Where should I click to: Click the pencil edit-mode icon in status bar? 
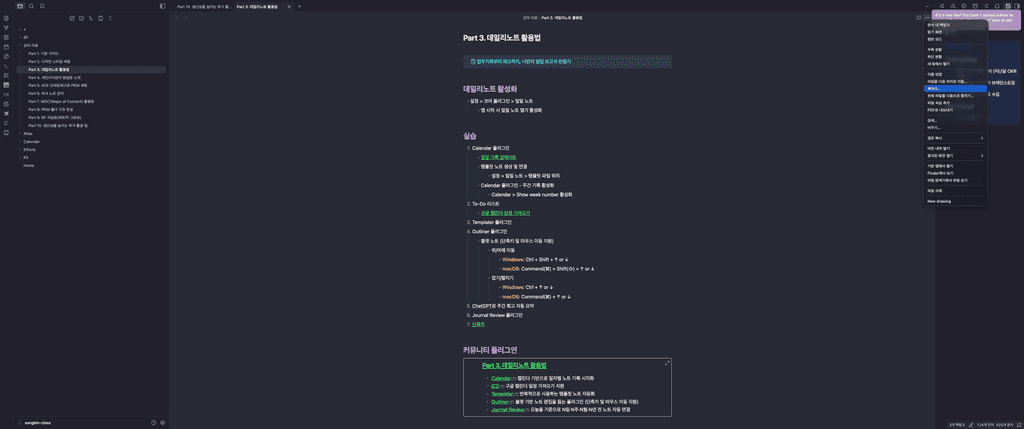tap(970, 424)
